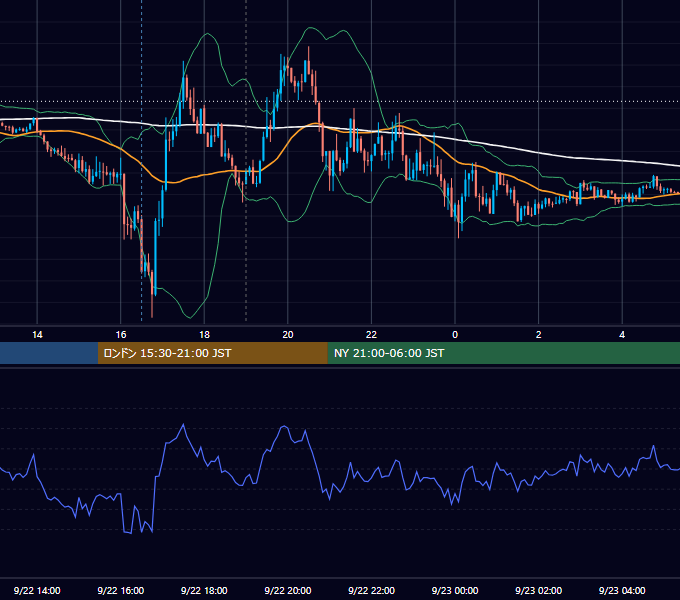The width and height of the screenshot is (680, 600).
Task: Click the 14 hour axis label
Action: (37, 335)
